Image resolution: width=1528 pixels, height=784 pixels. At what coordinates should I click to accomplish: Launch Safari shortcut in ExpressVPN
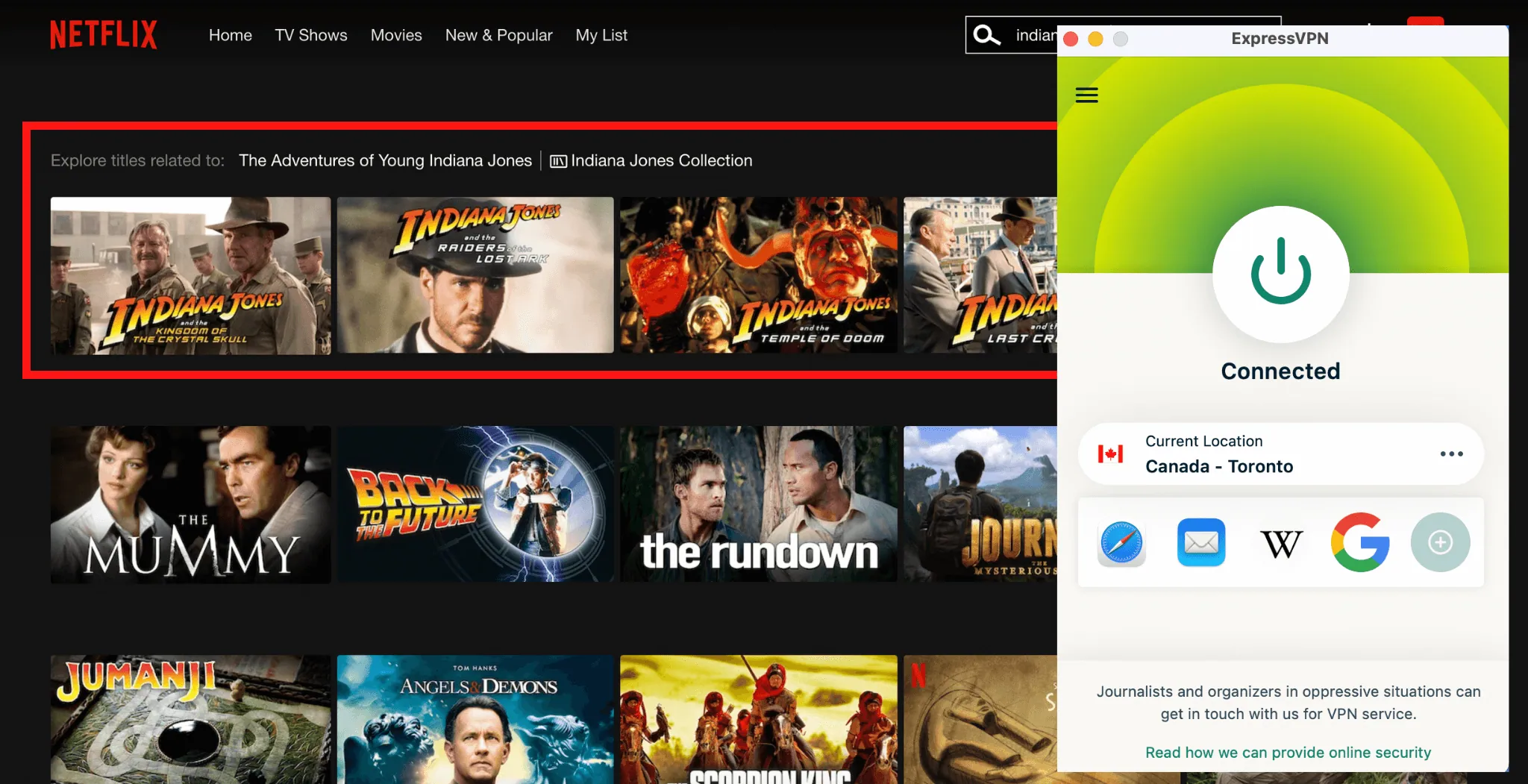[x=1121, y=542]
